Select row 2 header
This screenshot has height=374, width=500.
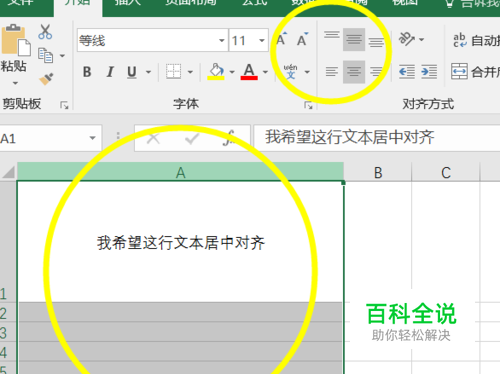(8, 312)
